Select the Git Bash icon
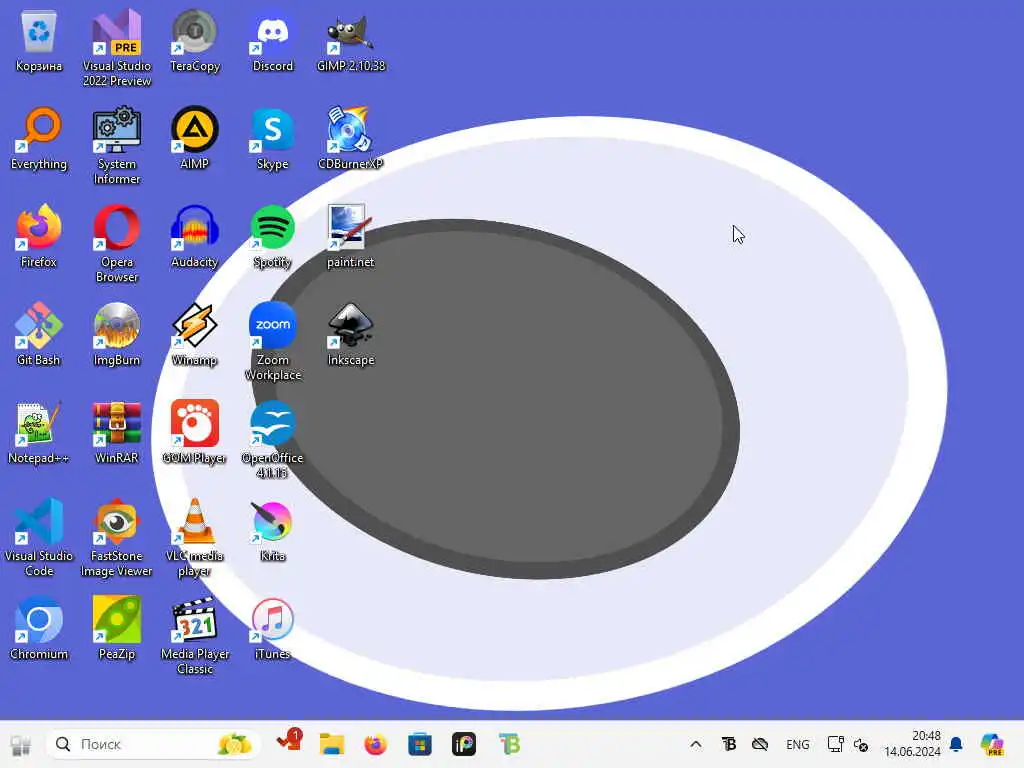 point(39,334)
